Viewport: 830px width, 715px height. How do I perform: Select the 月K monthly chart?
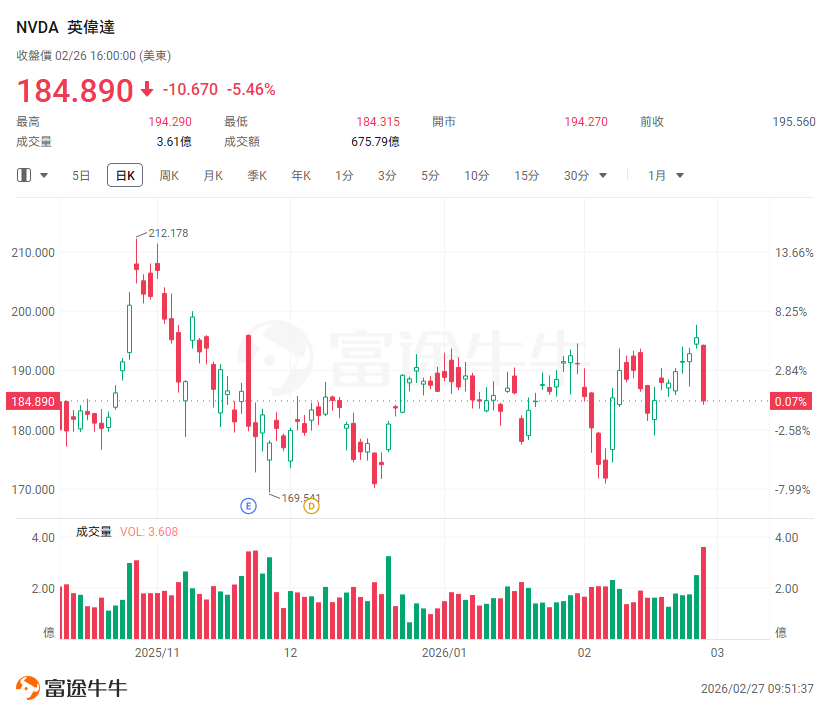(x=213, y=176)
